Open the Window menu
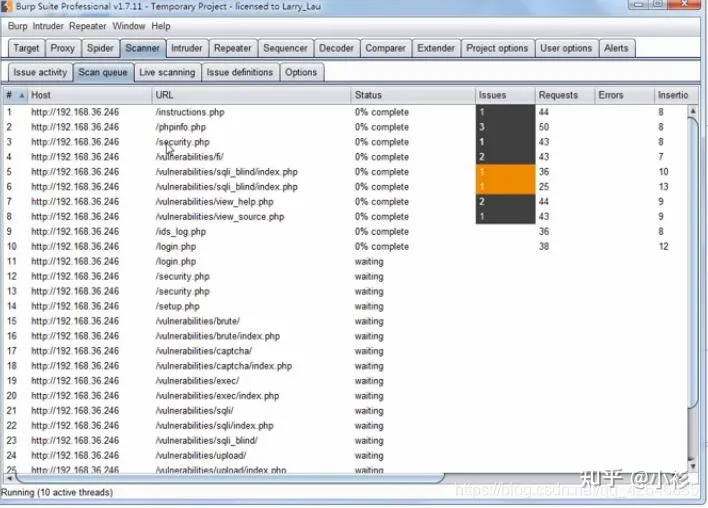This screenshot has height=508, width=708. [129, 26]
